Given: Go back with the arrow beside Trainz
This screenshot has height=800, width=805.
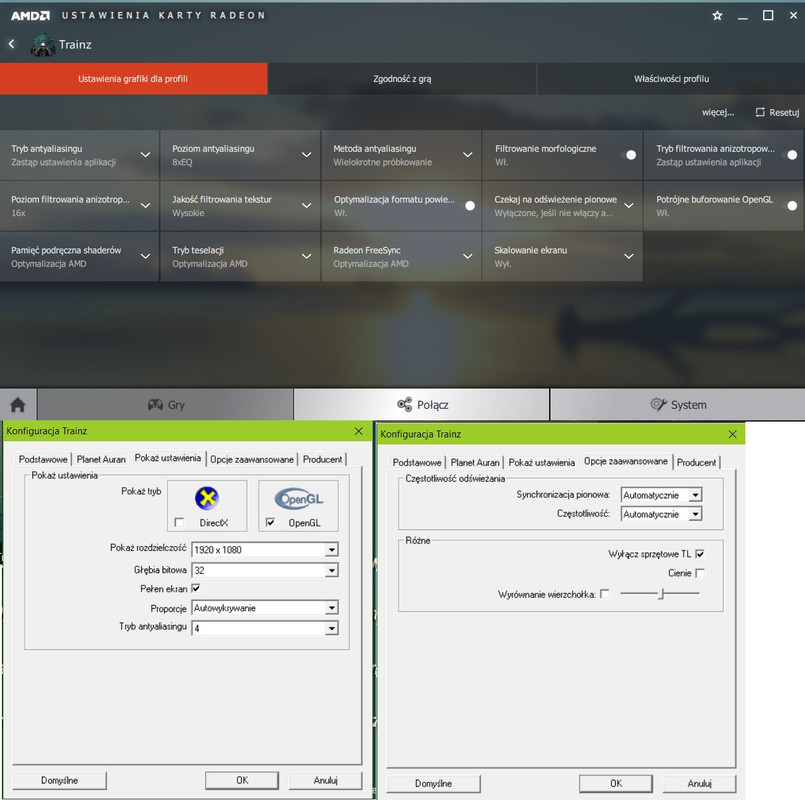Looking at the screenshot, I should pos(11,44).
